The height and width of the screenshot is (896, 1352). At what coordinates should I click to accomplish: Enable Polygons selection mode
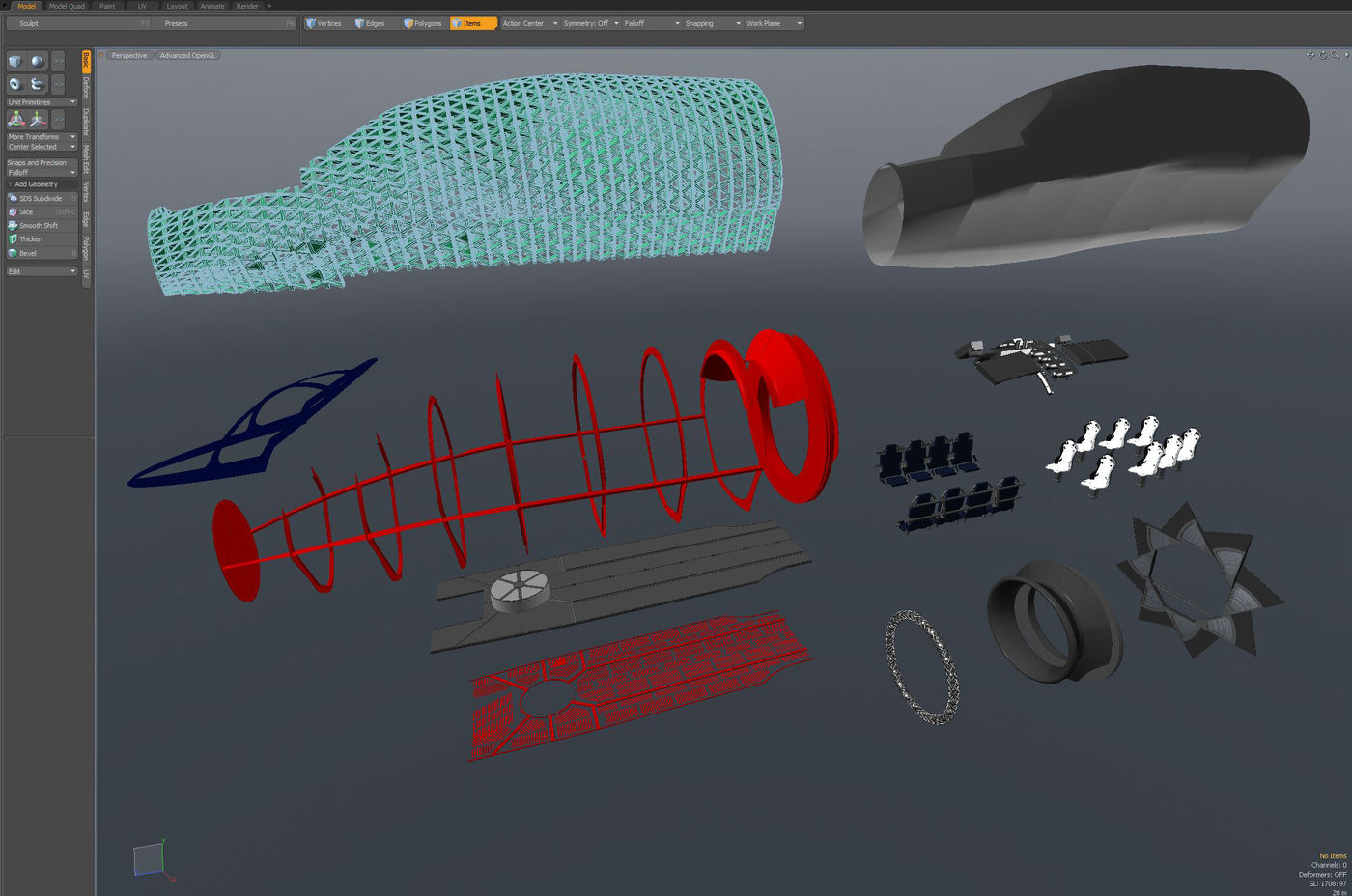[423, 23]
